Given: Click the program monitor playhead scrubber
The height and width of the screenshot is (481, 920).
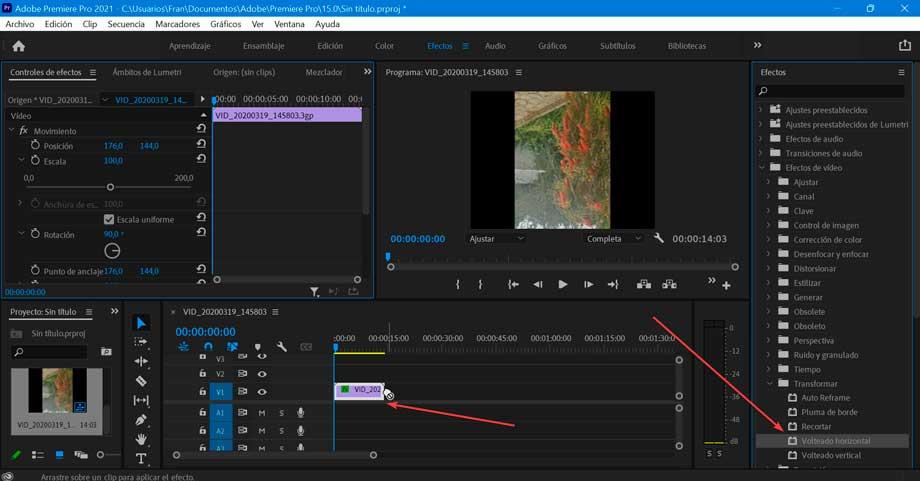Looking at the screenshot, I should pyautogui.click(x=388, y=257).
